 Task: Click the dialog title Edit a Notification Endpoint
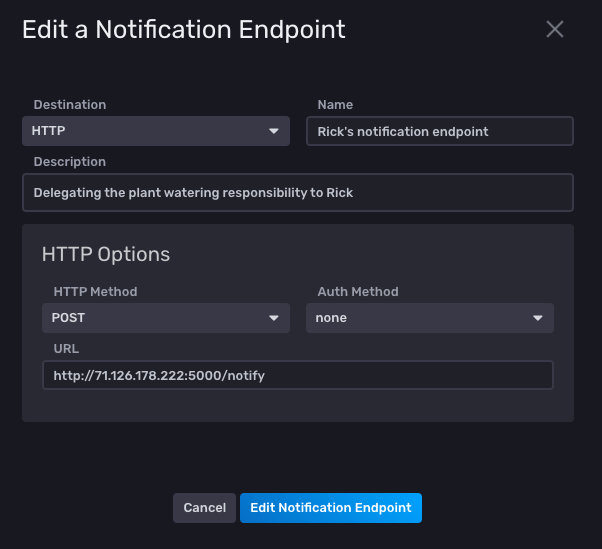click(x=184, y=30)
